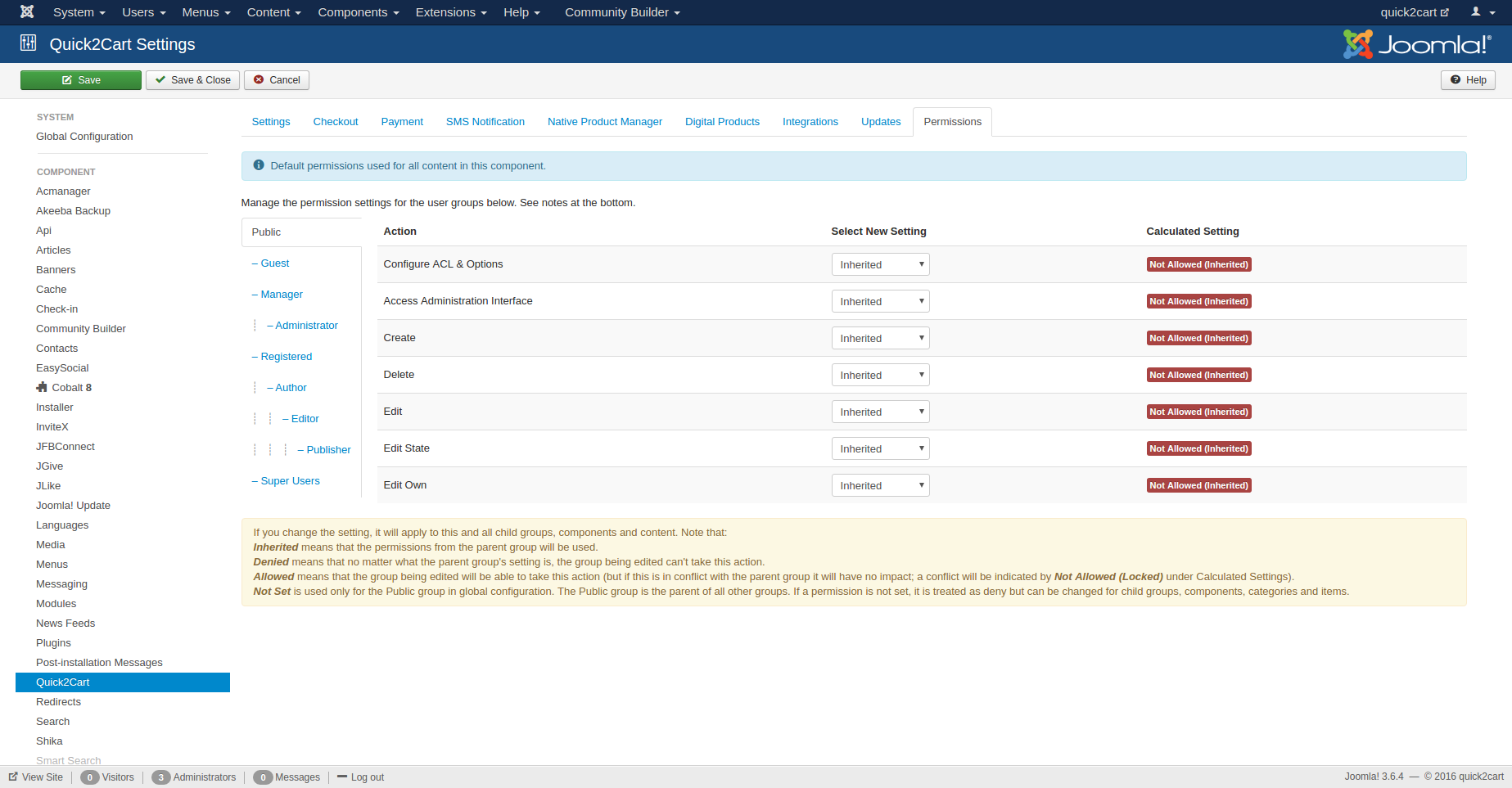1512x788 pixels.
Task: Open the Extensions menu
Action: point(450,12)
